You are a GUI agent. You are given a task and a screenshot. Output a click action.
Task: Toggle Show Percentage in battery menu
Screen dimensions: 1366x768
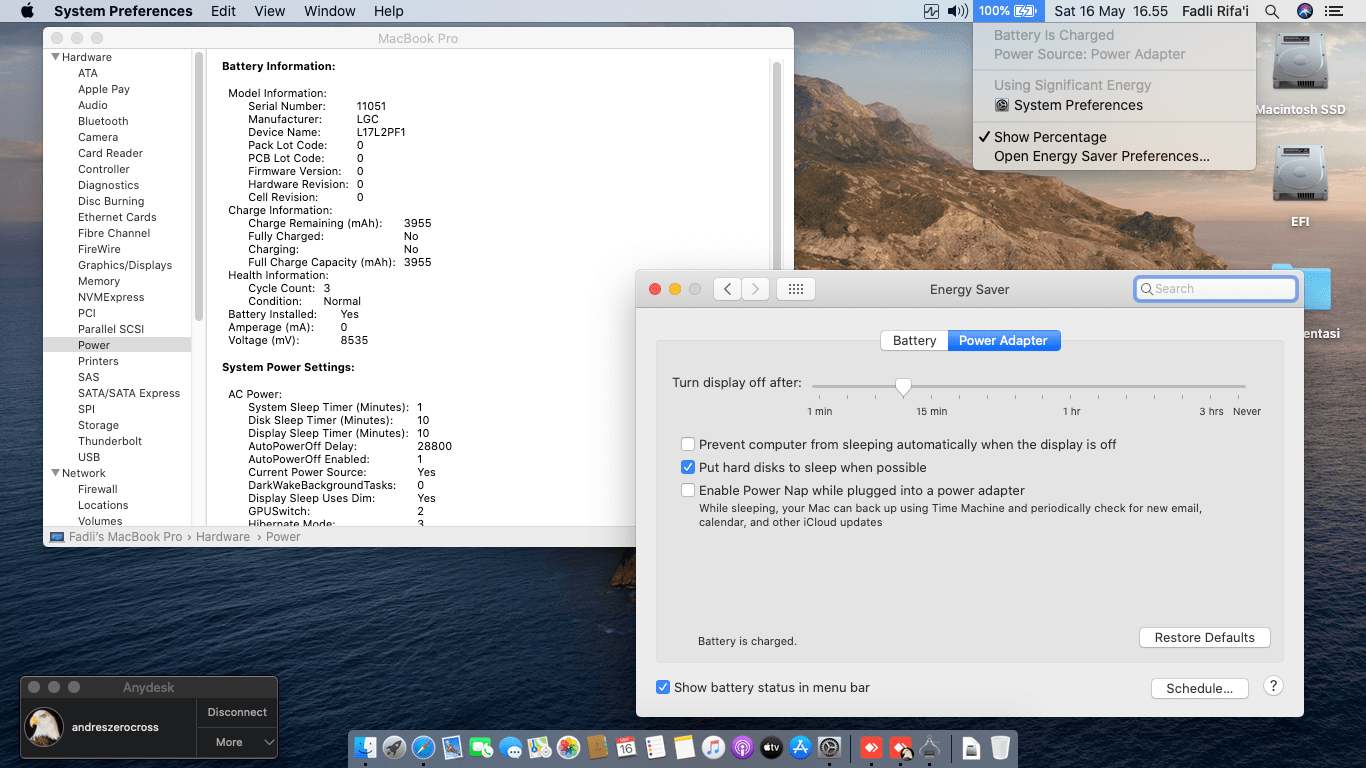pos(1050,137)
